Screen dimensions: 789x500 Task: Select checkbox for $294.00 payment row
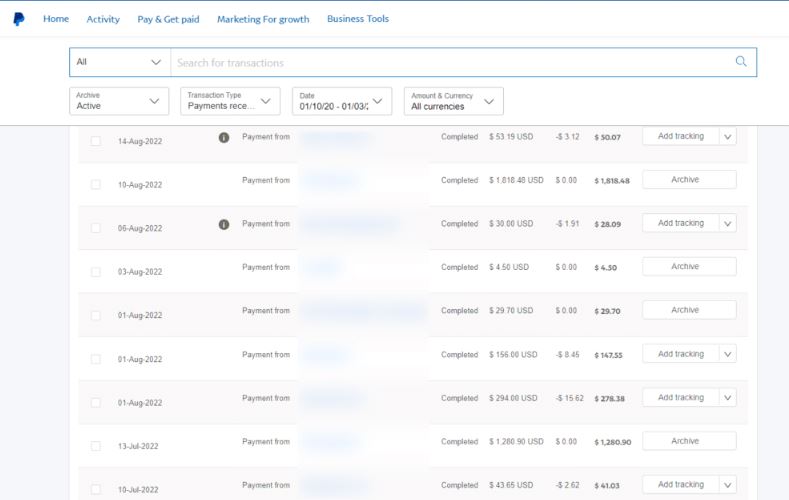[x=96, y=402]
